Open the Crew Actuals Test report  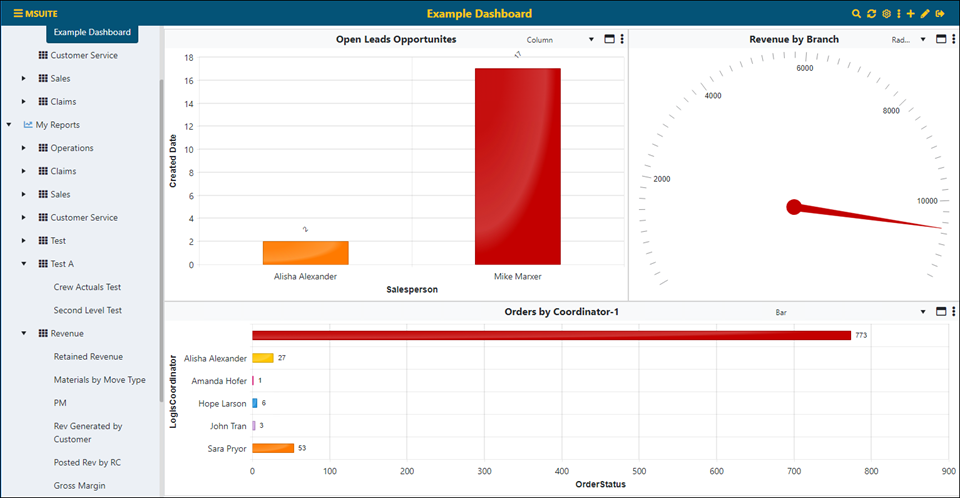tap(87, 287)
